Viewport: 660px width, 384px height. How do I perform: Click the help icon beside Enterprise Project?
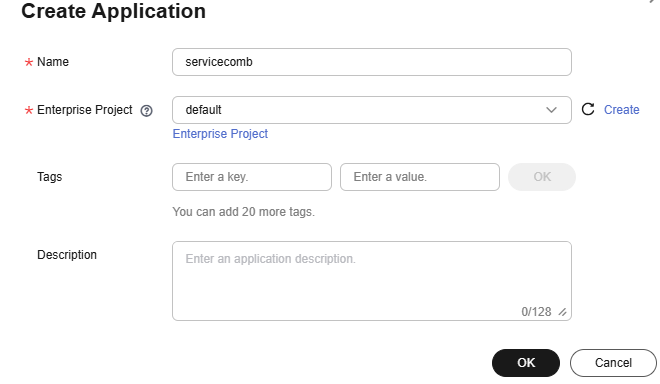(x=146, y=111)
